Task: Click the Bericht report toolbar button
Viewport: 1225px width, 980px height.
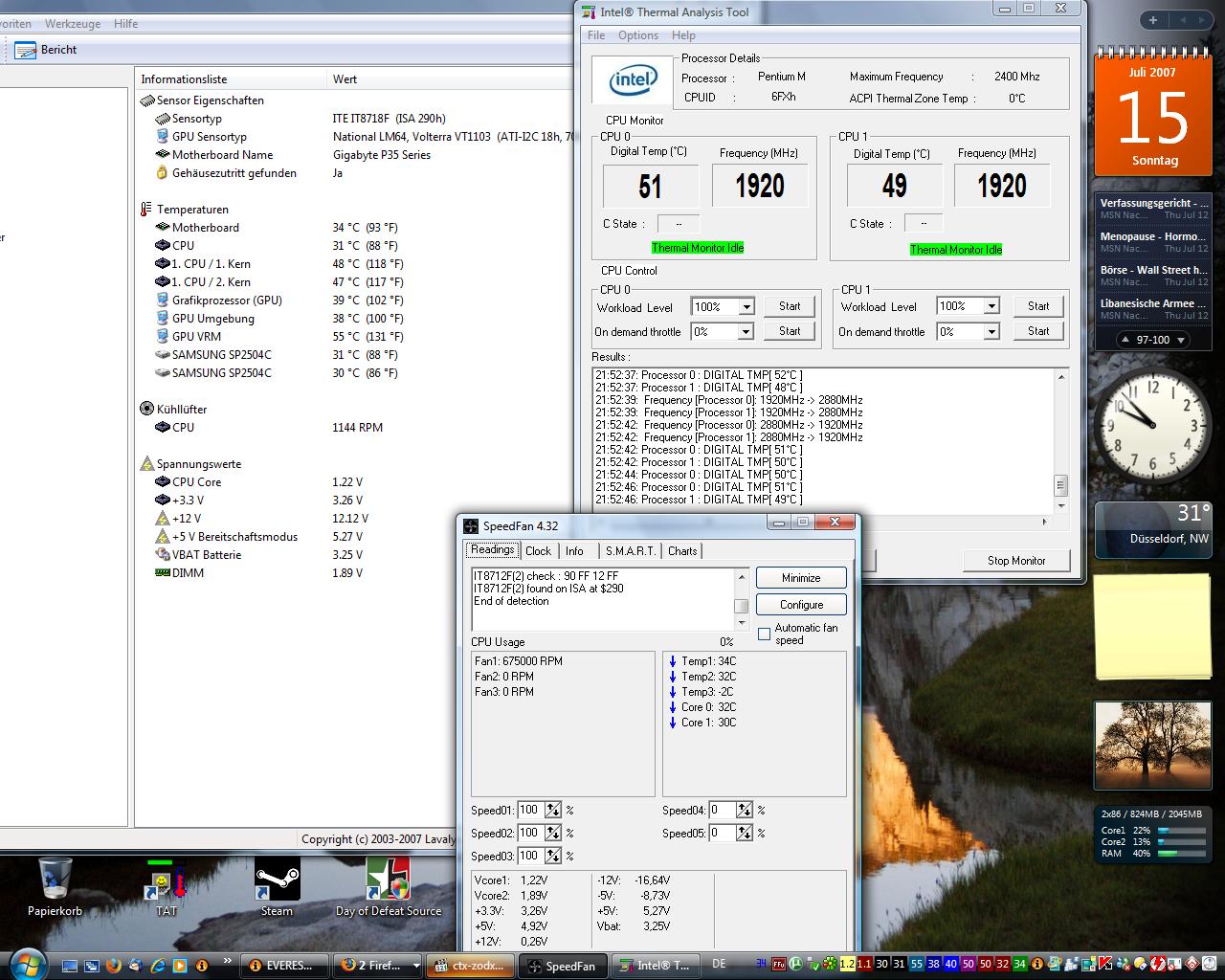Action: (47, 50)
